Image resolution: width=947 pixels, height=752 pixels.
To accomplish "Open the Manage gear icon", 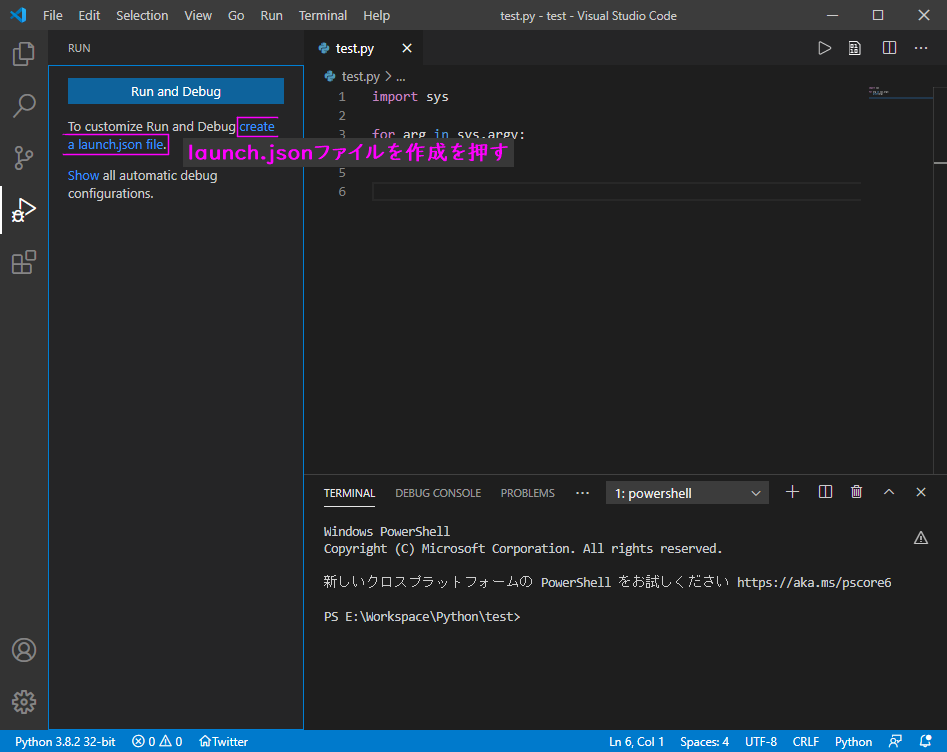I will tap(24, 702).
